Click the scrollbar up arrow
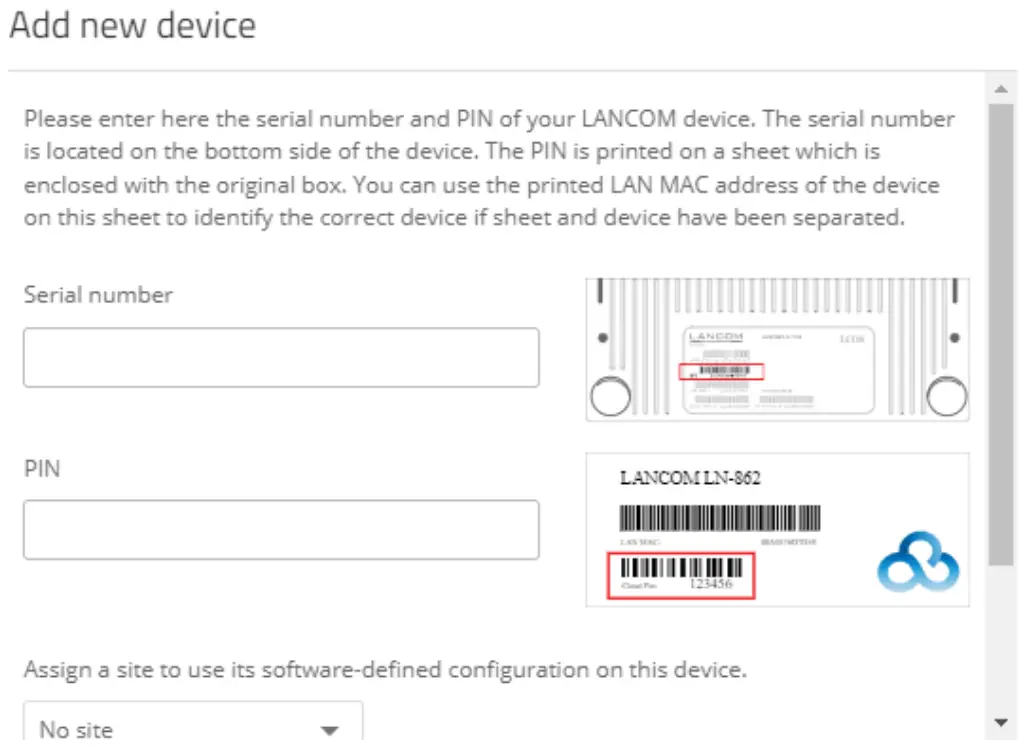Viewport: 1025px width, 749px height. coord(1001,90)
